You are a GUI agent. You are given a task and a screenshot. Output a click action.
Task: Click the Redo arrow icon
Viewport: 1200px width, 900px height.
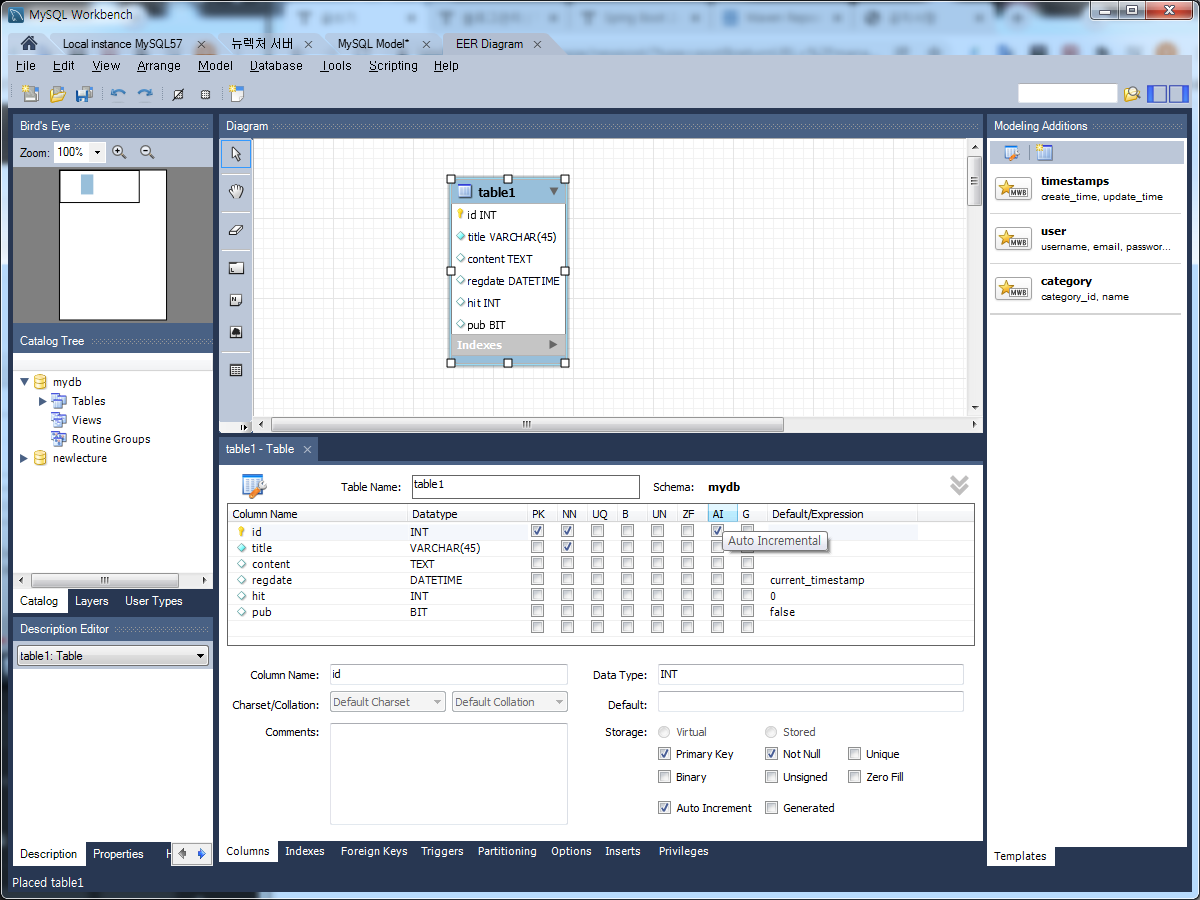click(145, 94)
